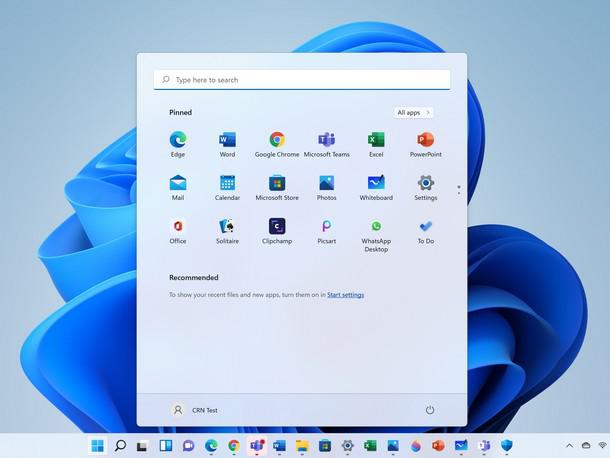The height and width of the screenshot is (458, 610).
Task: Open Microsoft Store pinned app
Action: (277, 183)
